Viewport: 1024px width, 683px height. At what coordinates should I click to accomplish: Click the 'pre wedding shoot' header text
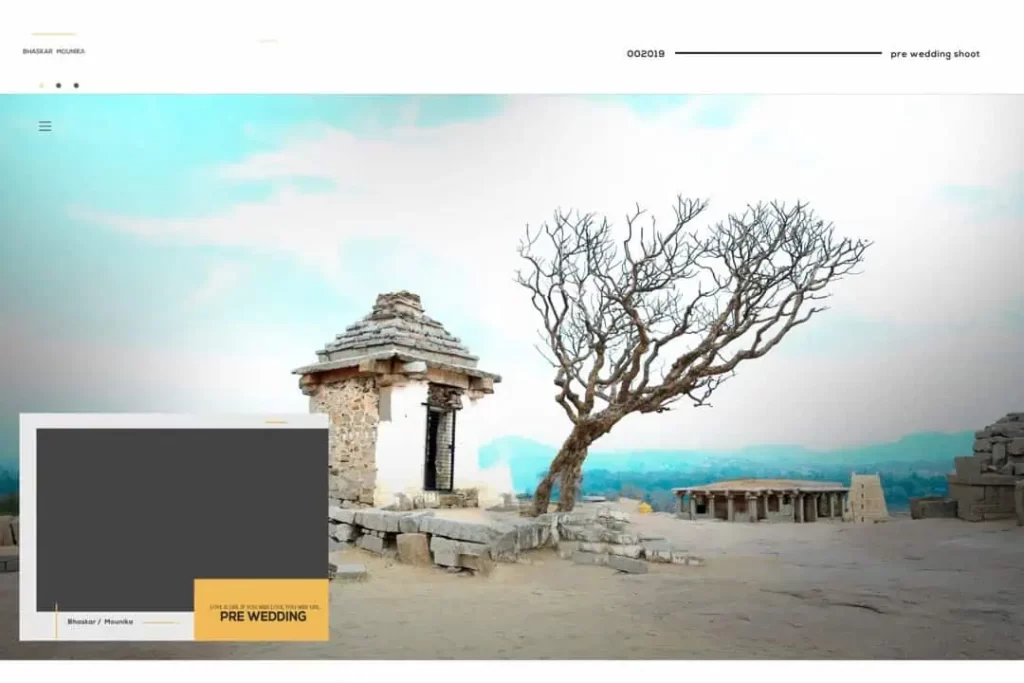pyautogui.click(x=935, y=54)
